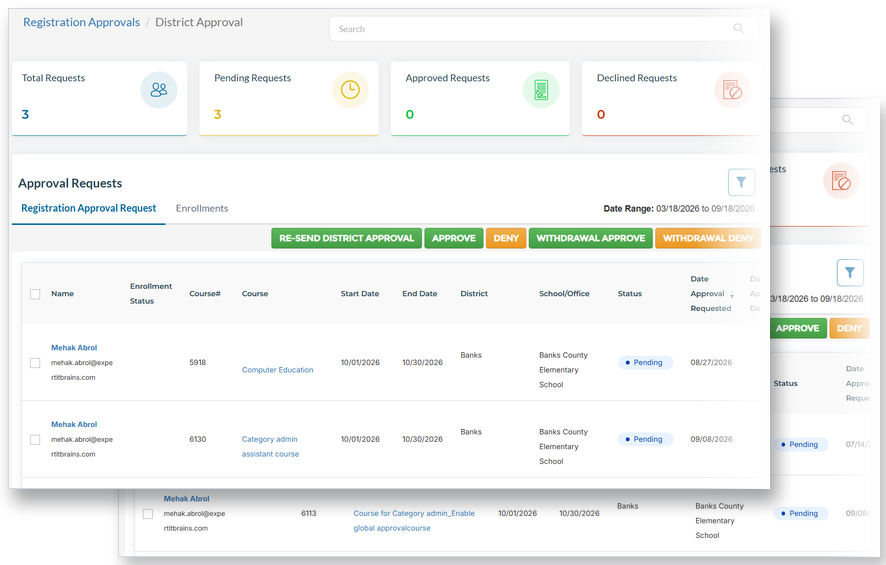Open the filter funnel in front window

(741, 182)
